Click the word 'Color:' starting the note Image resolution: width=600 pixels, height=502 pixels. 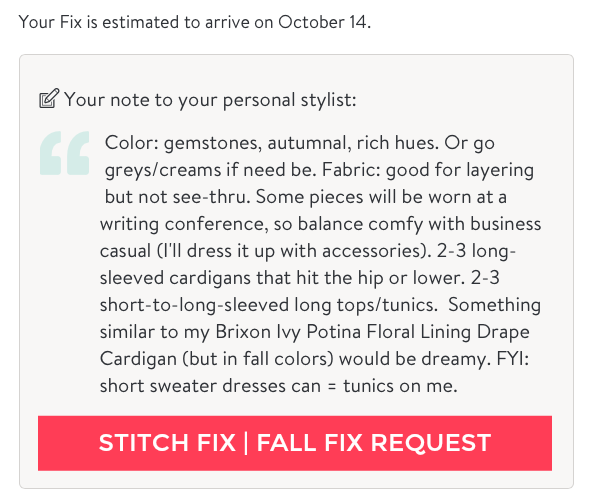click(x=132, y=143)
